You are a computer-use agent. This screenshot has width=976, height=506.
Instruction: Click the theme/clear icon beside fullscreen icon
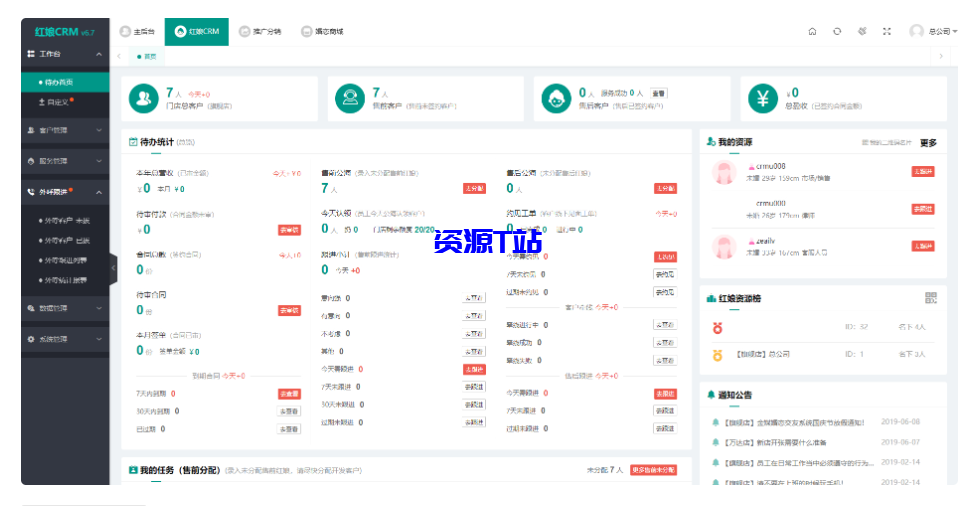(x=862, y=31)
